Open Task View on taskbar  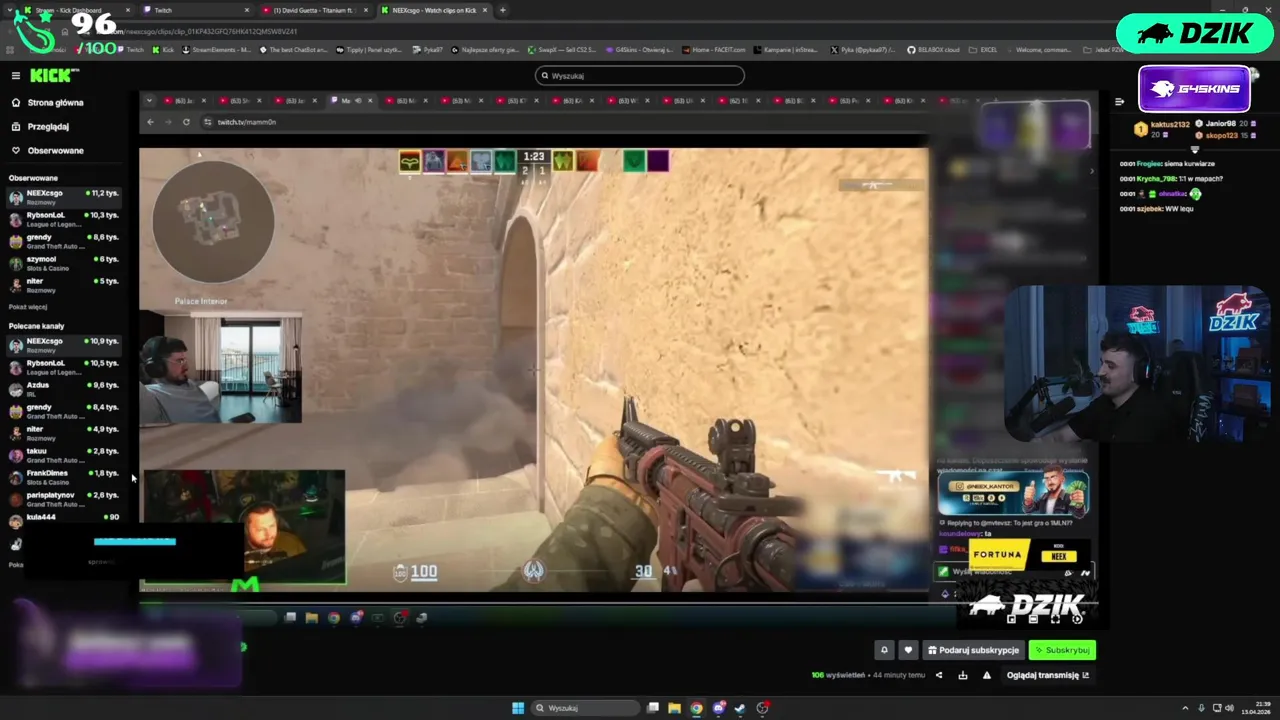pos(652,708)
